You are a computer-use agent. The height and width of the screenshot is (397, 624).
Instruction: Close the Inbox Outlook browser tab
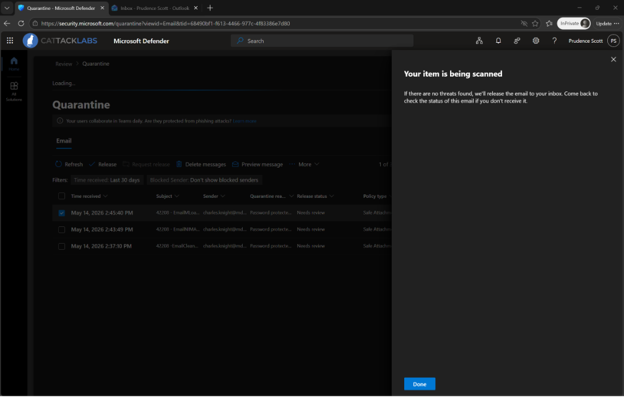196,8
